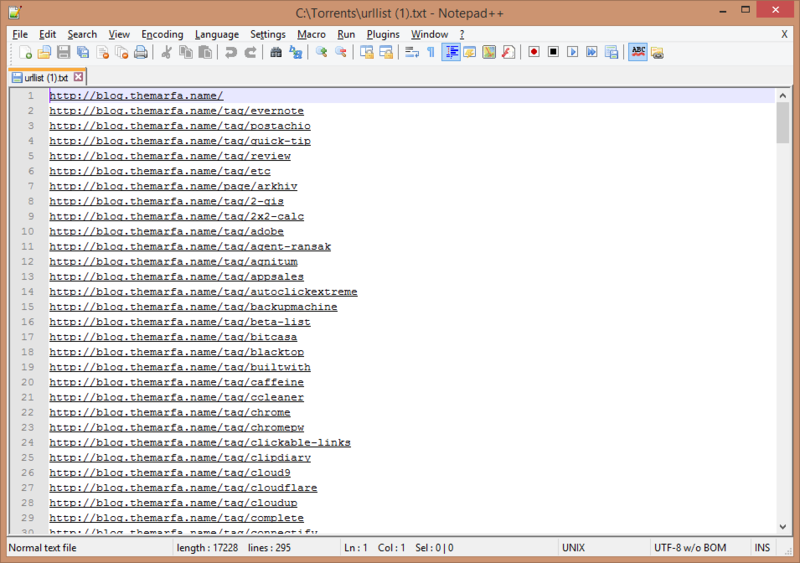
Task: Click 'length : 17228' status bar entry
Action: coord(207,548)
